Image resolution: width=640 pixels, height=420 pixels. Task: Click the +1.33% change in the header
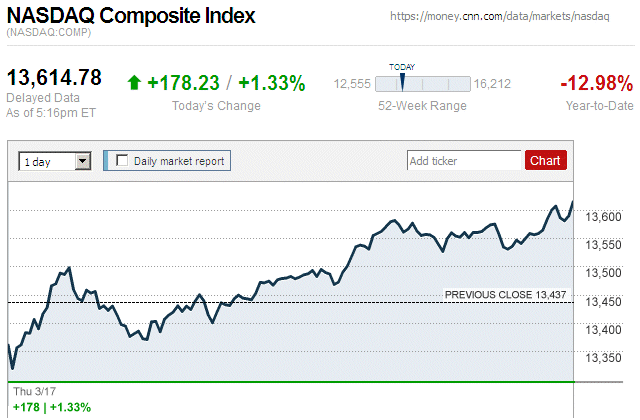pos(271,83)
